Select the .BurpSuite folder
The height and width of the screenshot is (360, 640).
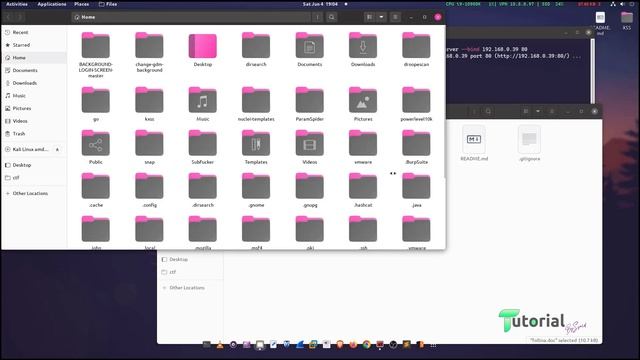coord(416,147)
